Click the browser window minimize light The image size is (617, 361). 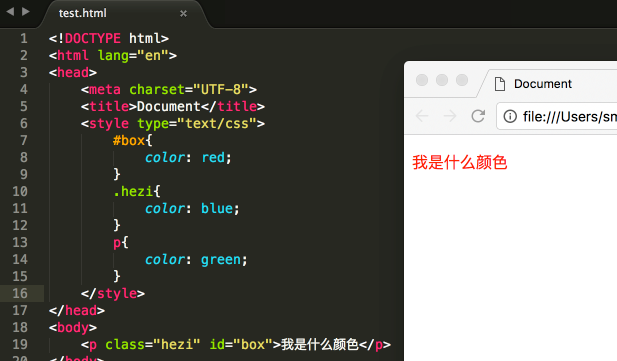[442, 80]
